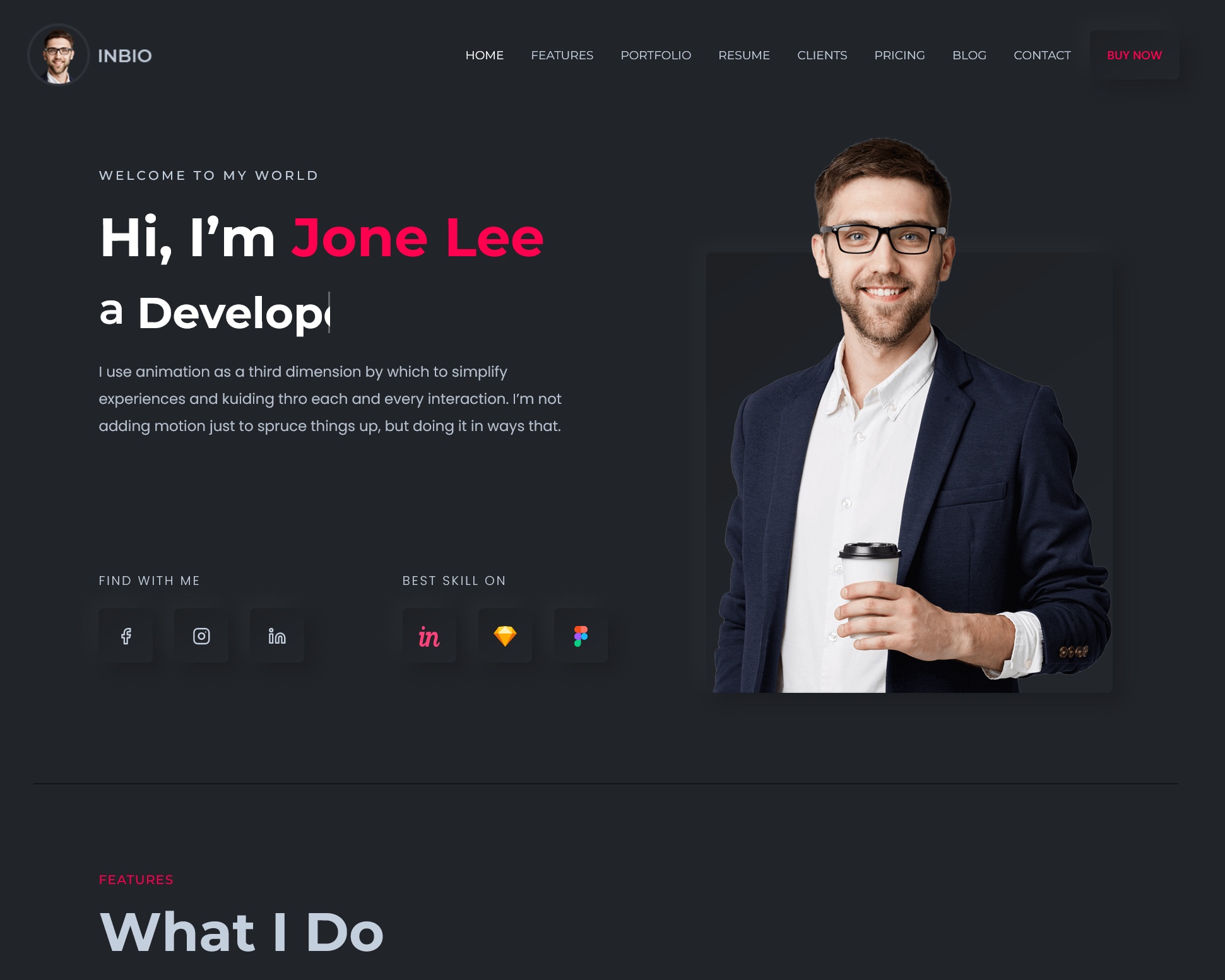This screenshot has height=980, width=1225.
Task: Click the CONTACT menu item
Action: tap(1042, 55)
